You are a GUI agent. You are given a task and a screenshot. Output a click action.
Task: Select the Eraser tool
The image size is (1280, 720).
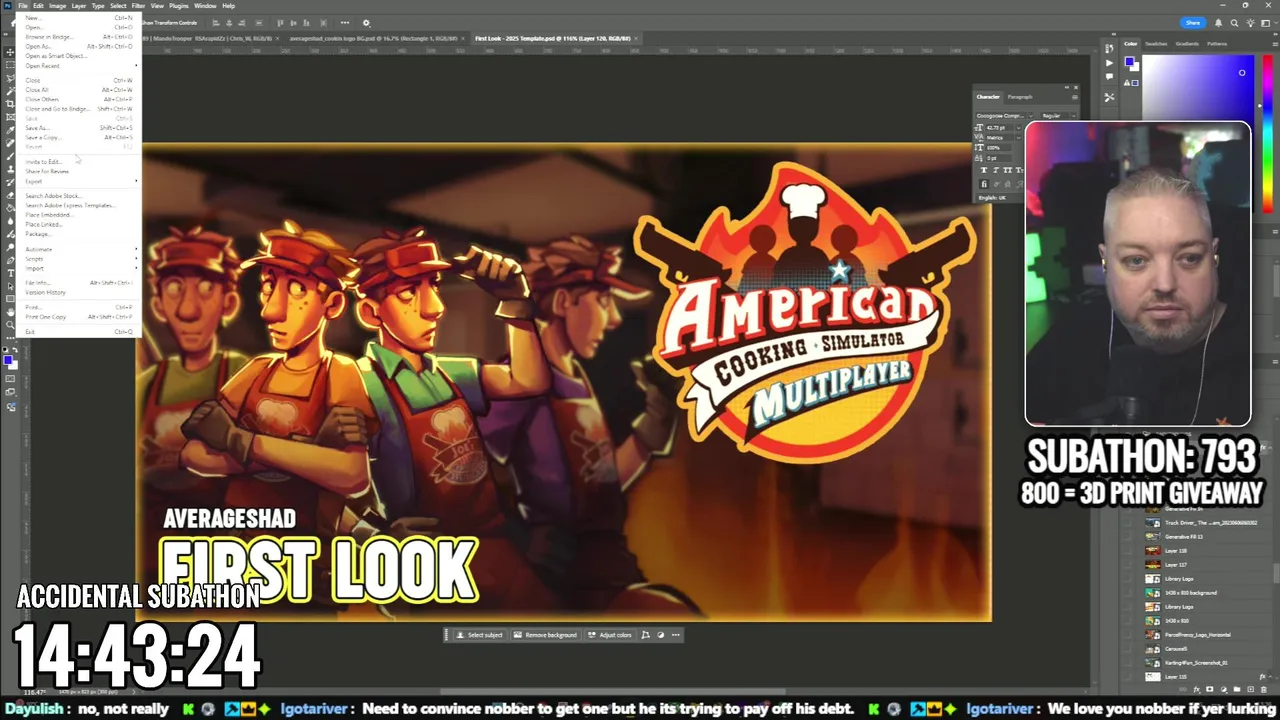point(9,195)
